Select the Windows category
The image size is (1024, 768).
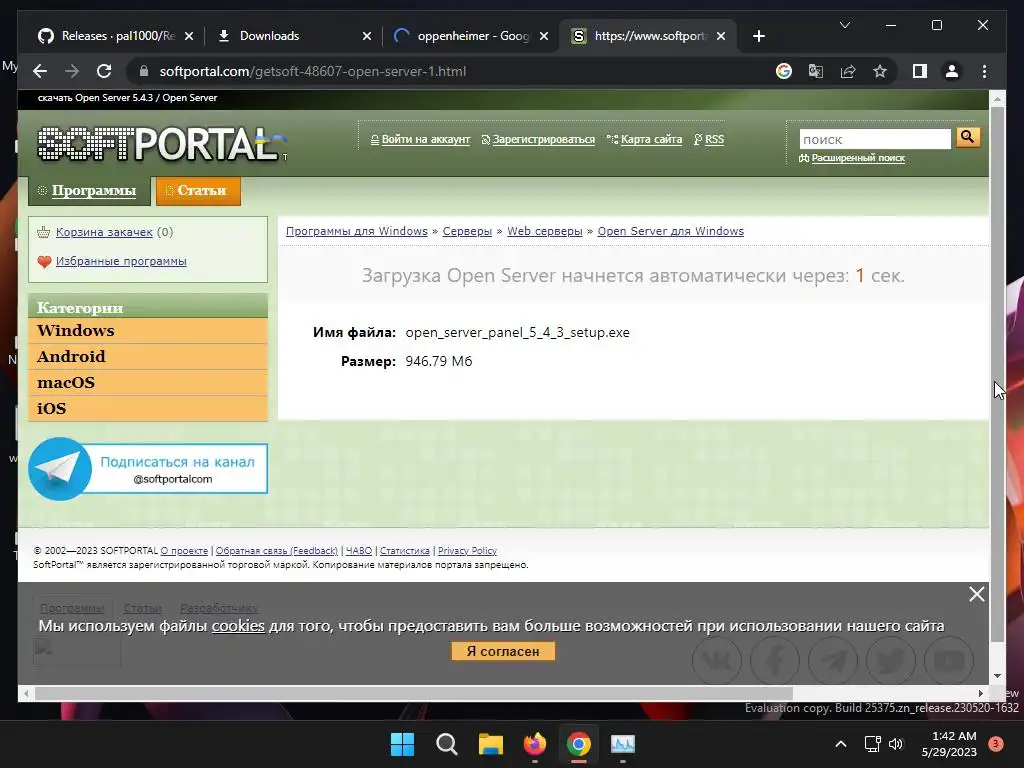pos(148,330)
